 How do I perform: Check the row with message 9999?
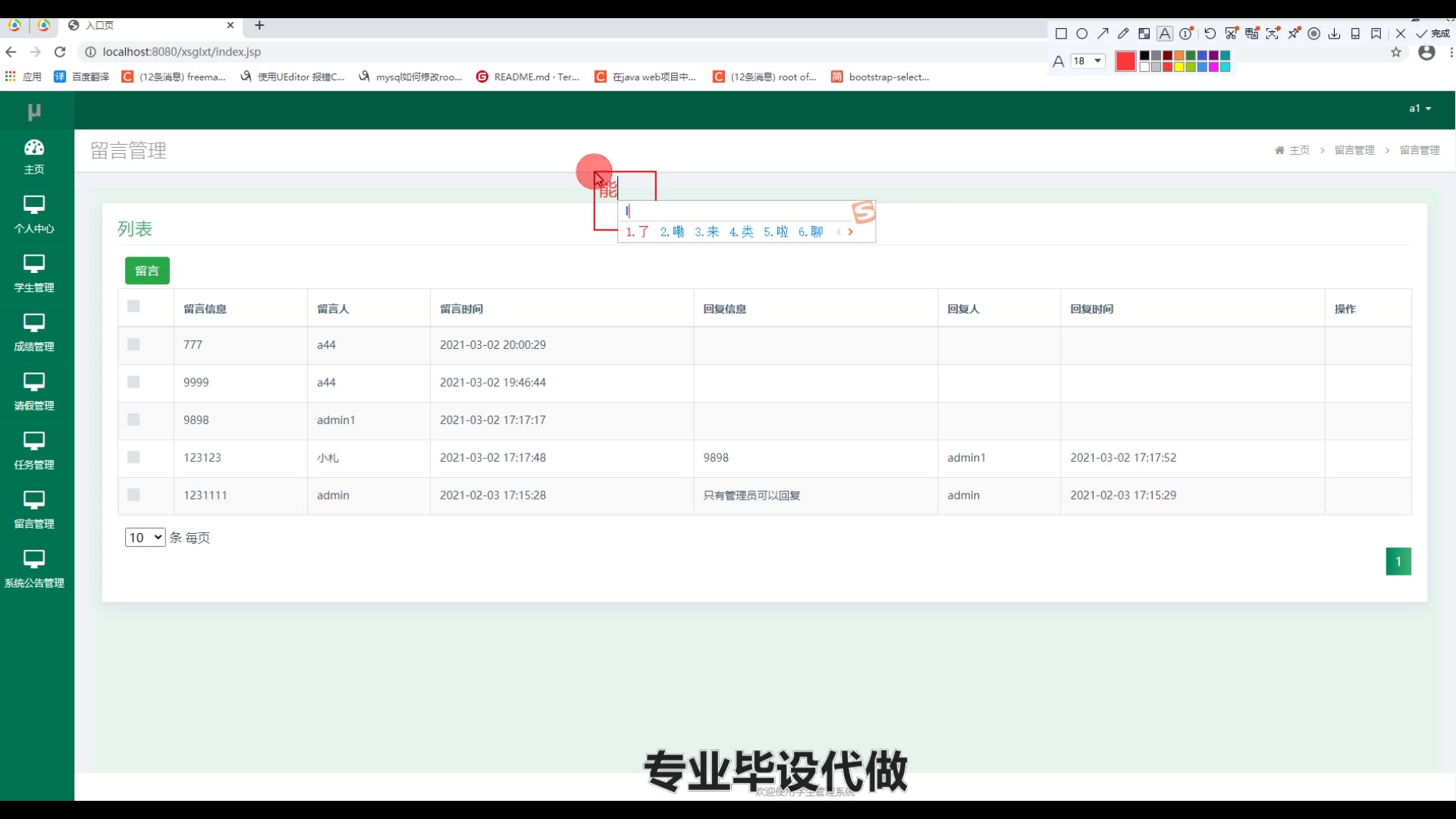[133, 381]
